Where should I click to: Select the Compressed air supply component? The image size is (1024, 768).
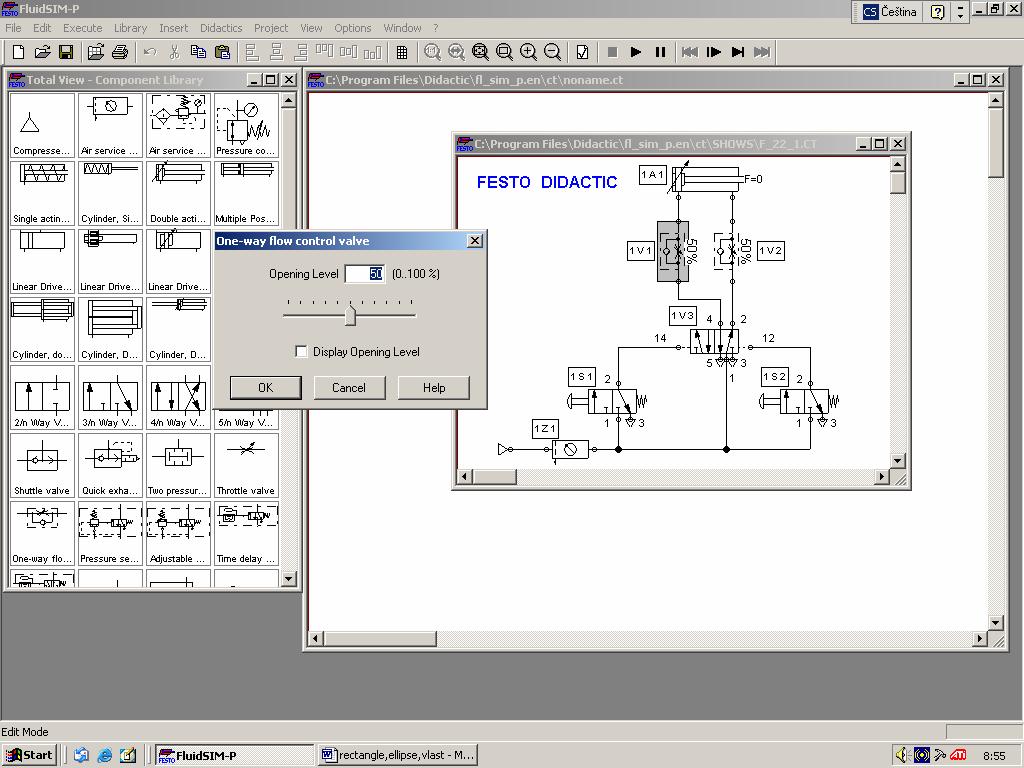42,125
